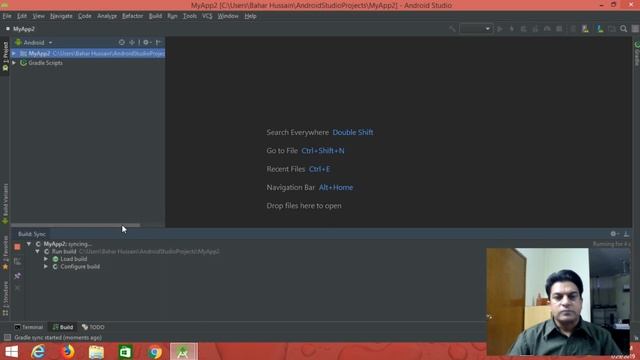Toggle the Gradle side tab on right
The height and width of the screenshot is (360, 640).
636,53
